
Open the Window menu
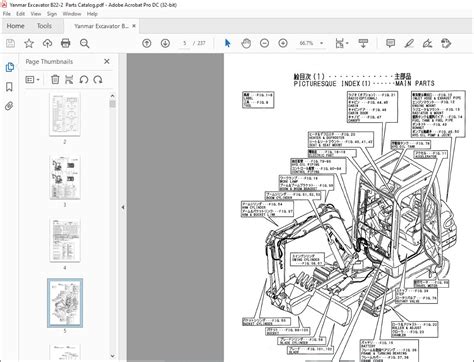point(72,14)
